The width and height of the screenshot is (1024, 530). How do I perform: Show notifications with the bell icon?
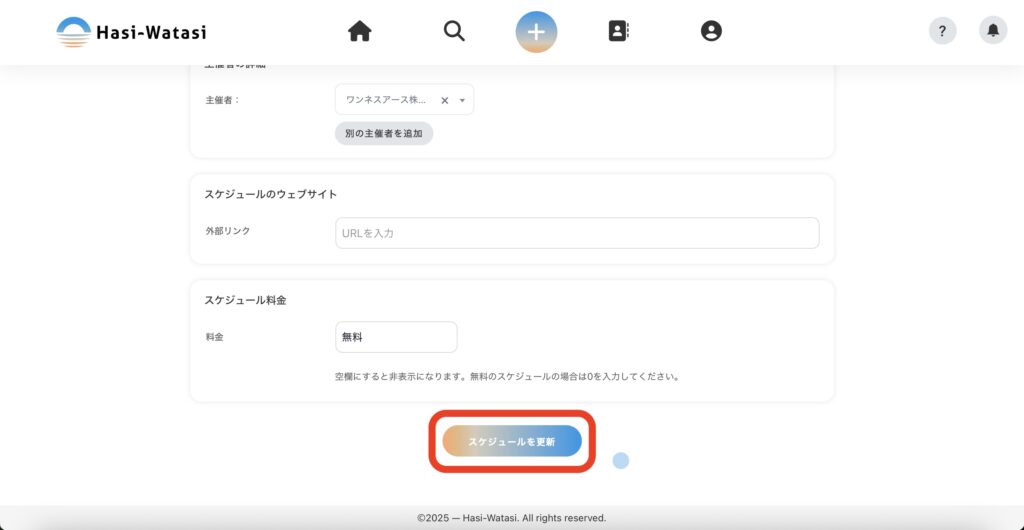(993, 31)
